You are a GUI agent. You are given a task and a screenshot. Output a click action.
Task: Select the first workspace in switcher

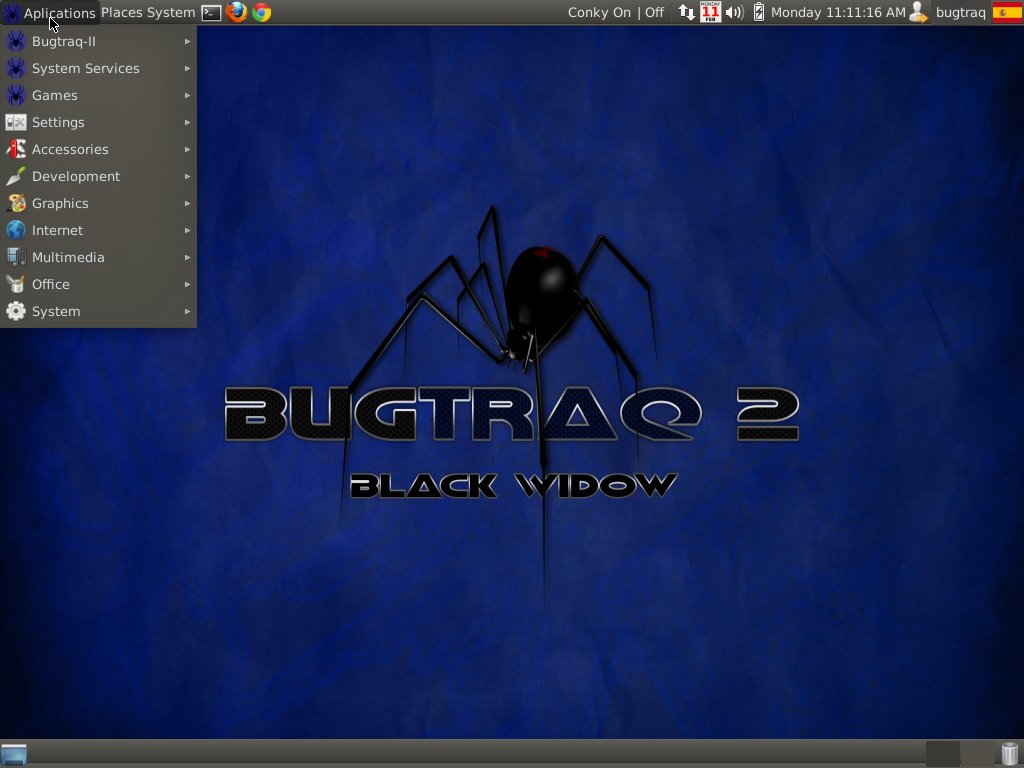point(943,754)
